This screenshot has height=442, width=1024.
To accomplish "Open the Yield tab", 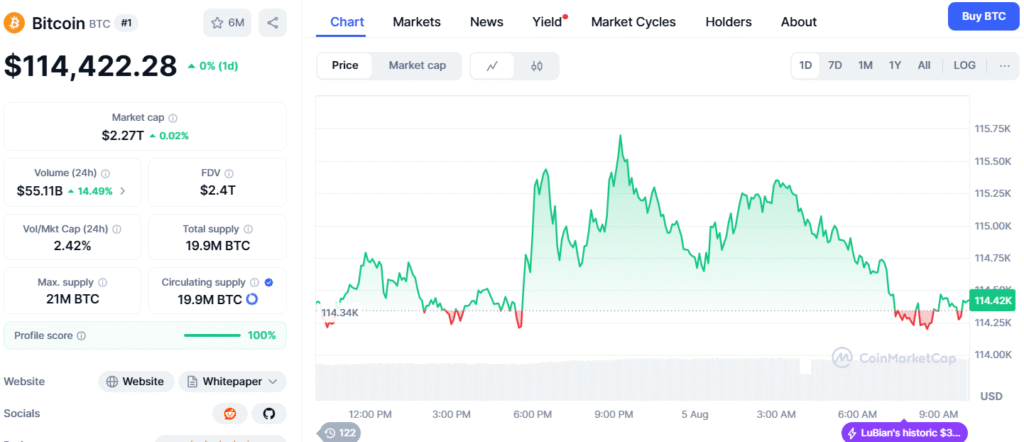I will (547, 22).
